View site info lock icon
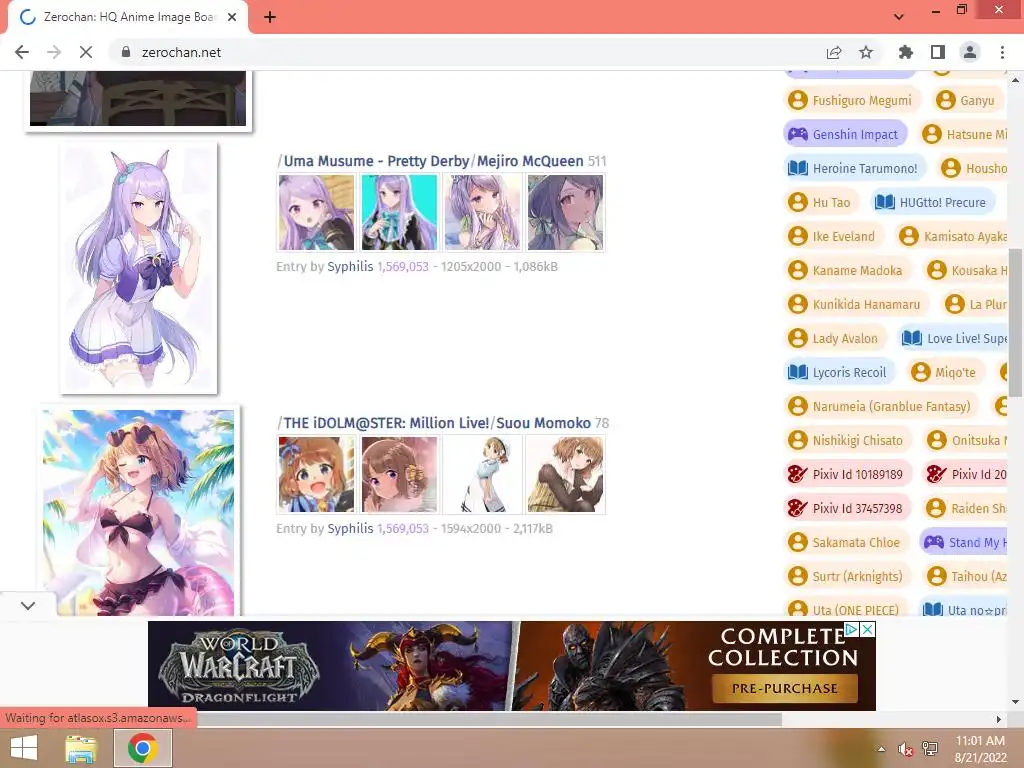The height and width of the screenshot is (768, 1024). coord(126,52)
